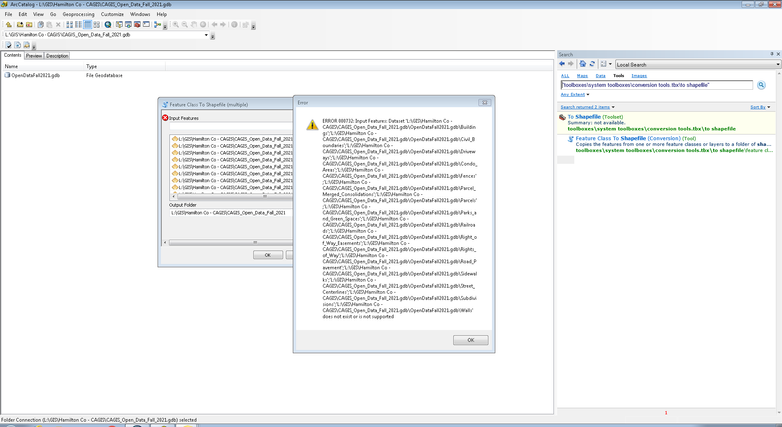Viewport: 782px width, 427px height.
Task: Filter search results by ALL
Action: [565, 76]
